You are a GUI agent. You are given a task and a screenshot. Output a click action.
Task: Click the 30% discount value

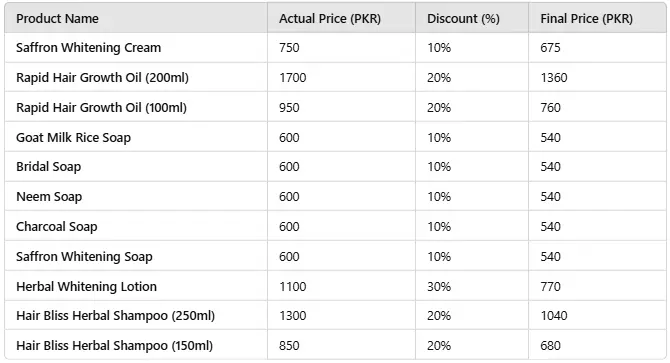click(x=439, y=287)
